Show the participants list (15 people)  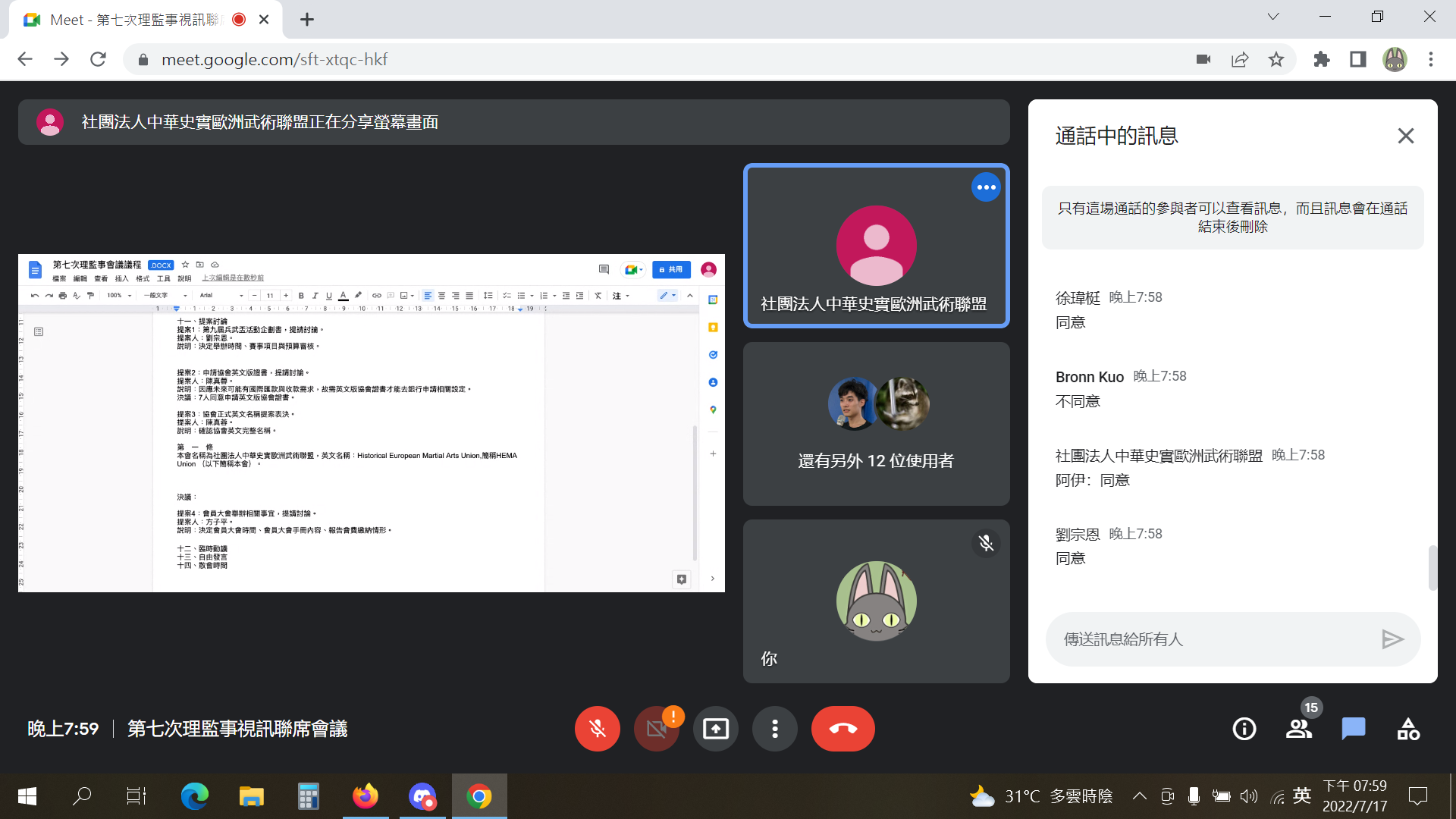(1298, 729)
